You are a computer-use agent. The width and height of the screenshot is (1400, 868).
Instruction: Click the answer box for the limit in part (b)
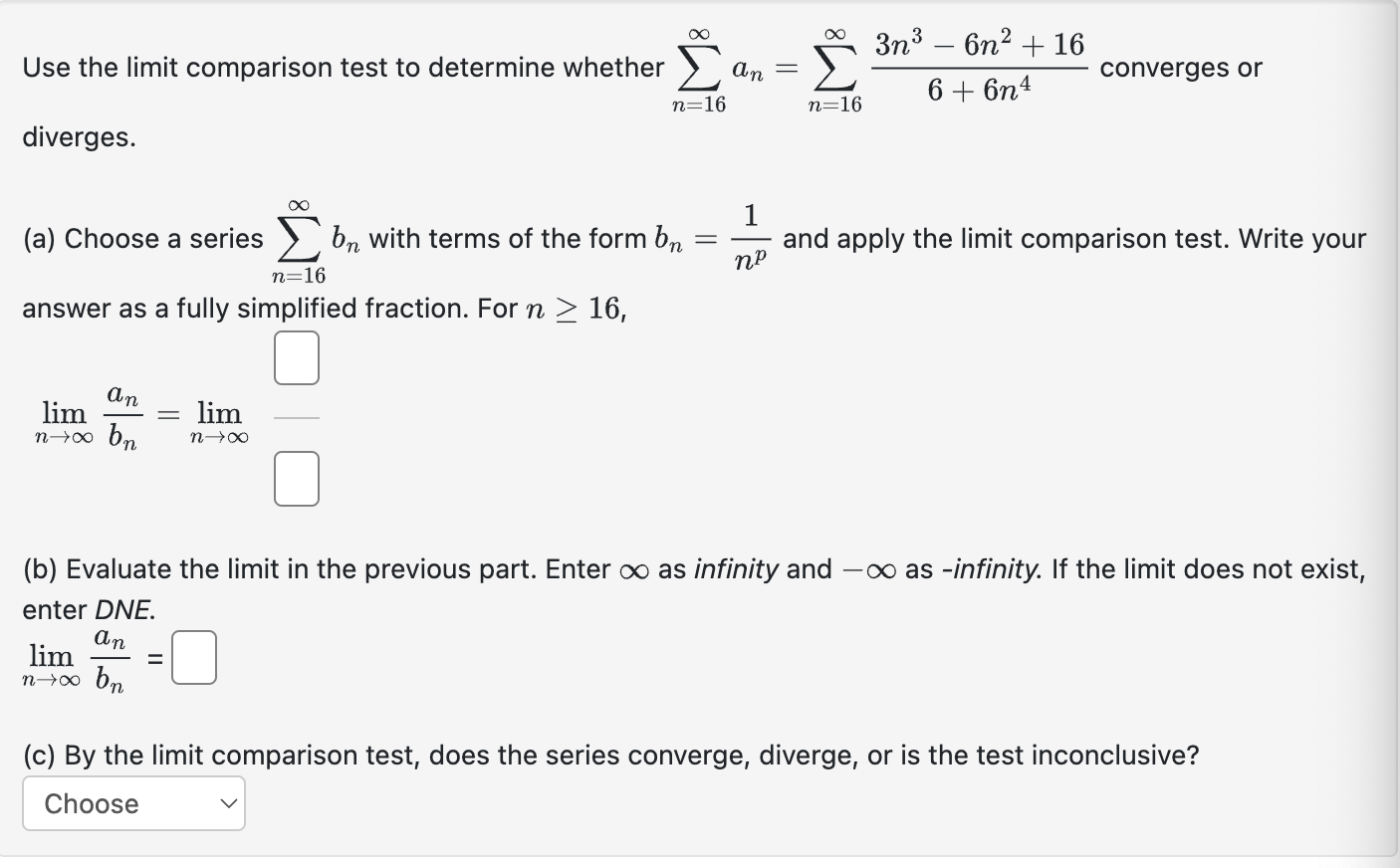click(195, 656)
